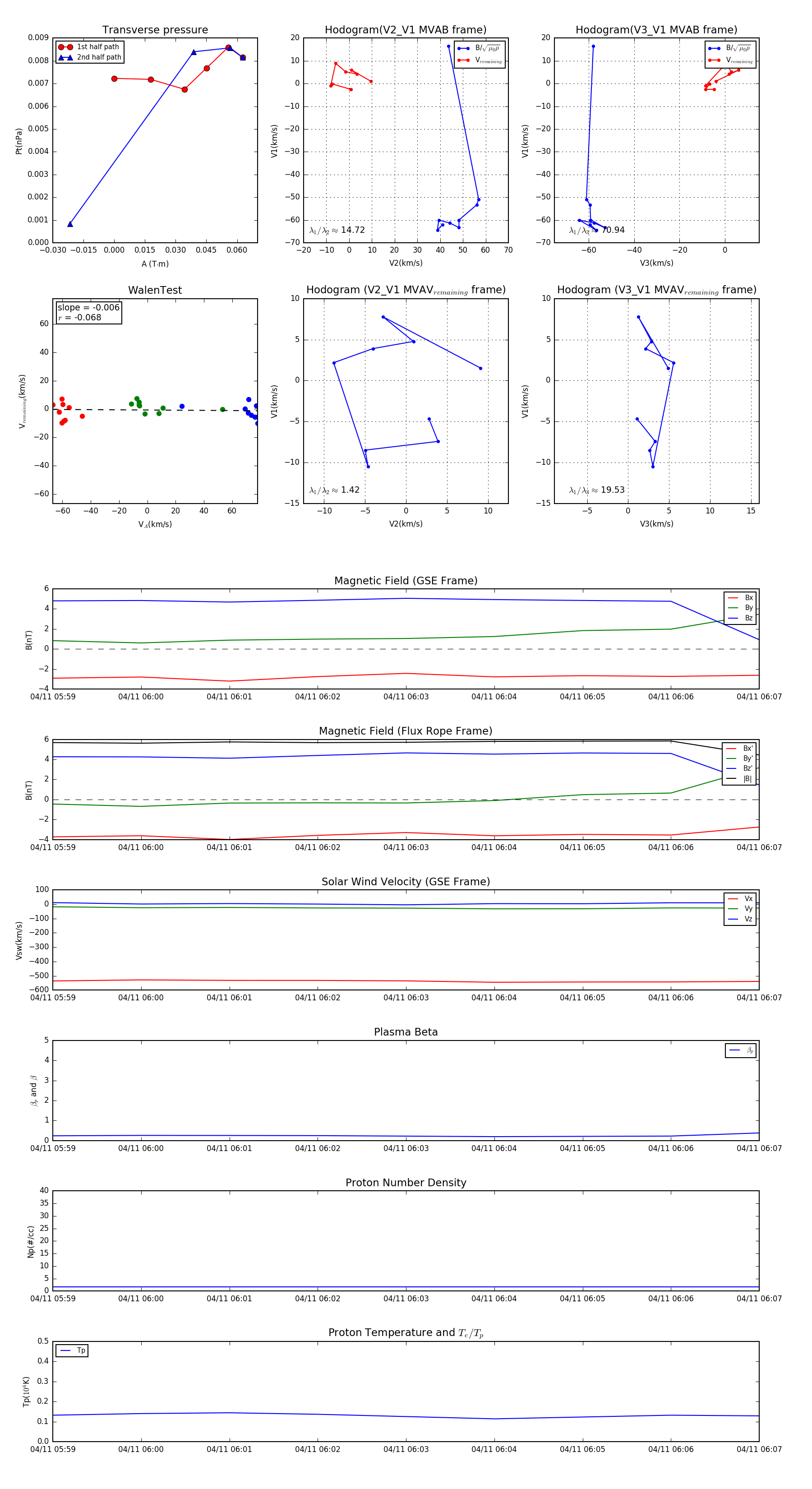Click the 'Proton Number Density' title
The height and width of the screenshot is (1489, 812).
click(406, 1183)
